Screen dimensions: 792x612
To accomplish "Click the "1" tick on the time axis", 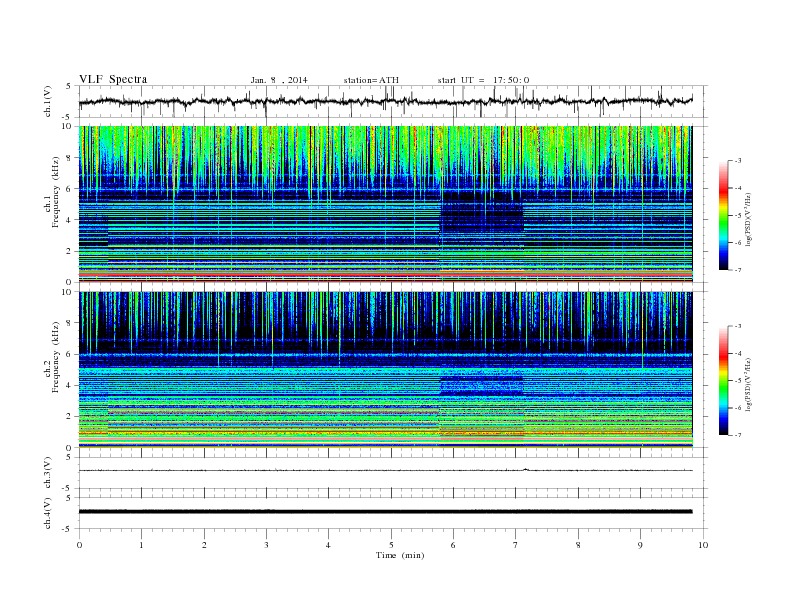I will pyautogui.click(x=141, y=545).
